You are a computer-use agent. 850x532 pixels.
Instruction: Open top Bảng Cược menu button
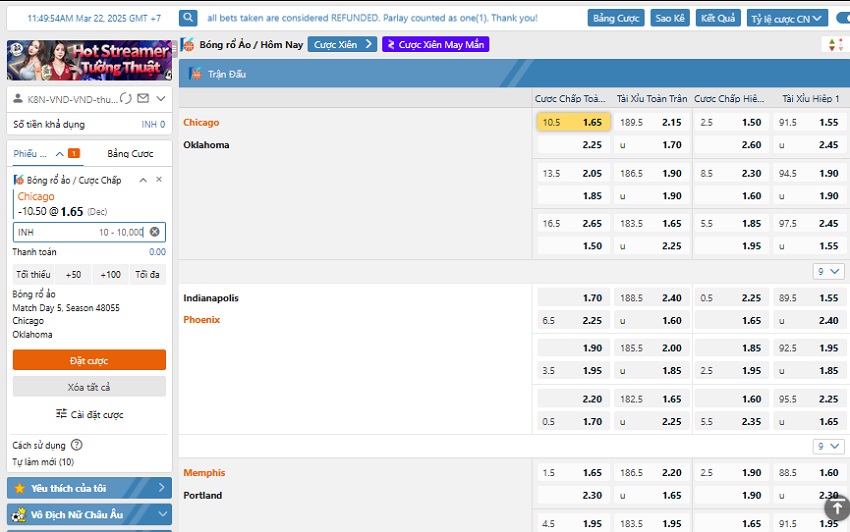pos(616,18)
